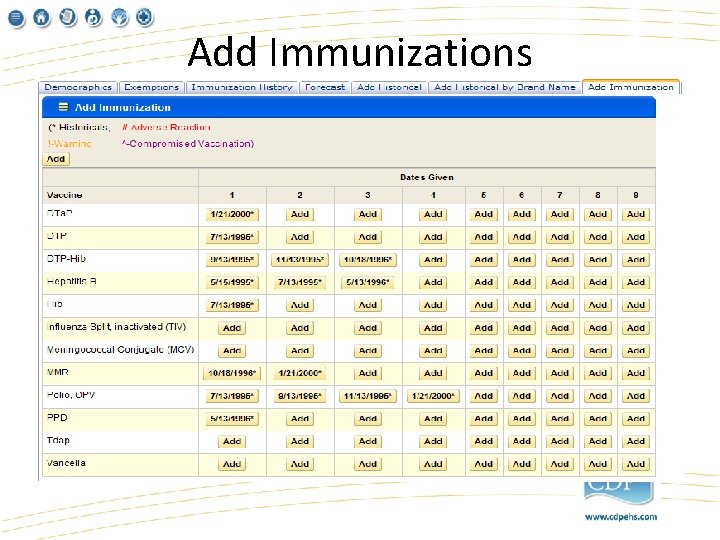Add Influenza (TIV) dose 6
The width and height of the screenshot is (720, 540).
click(x=522, y=328)
